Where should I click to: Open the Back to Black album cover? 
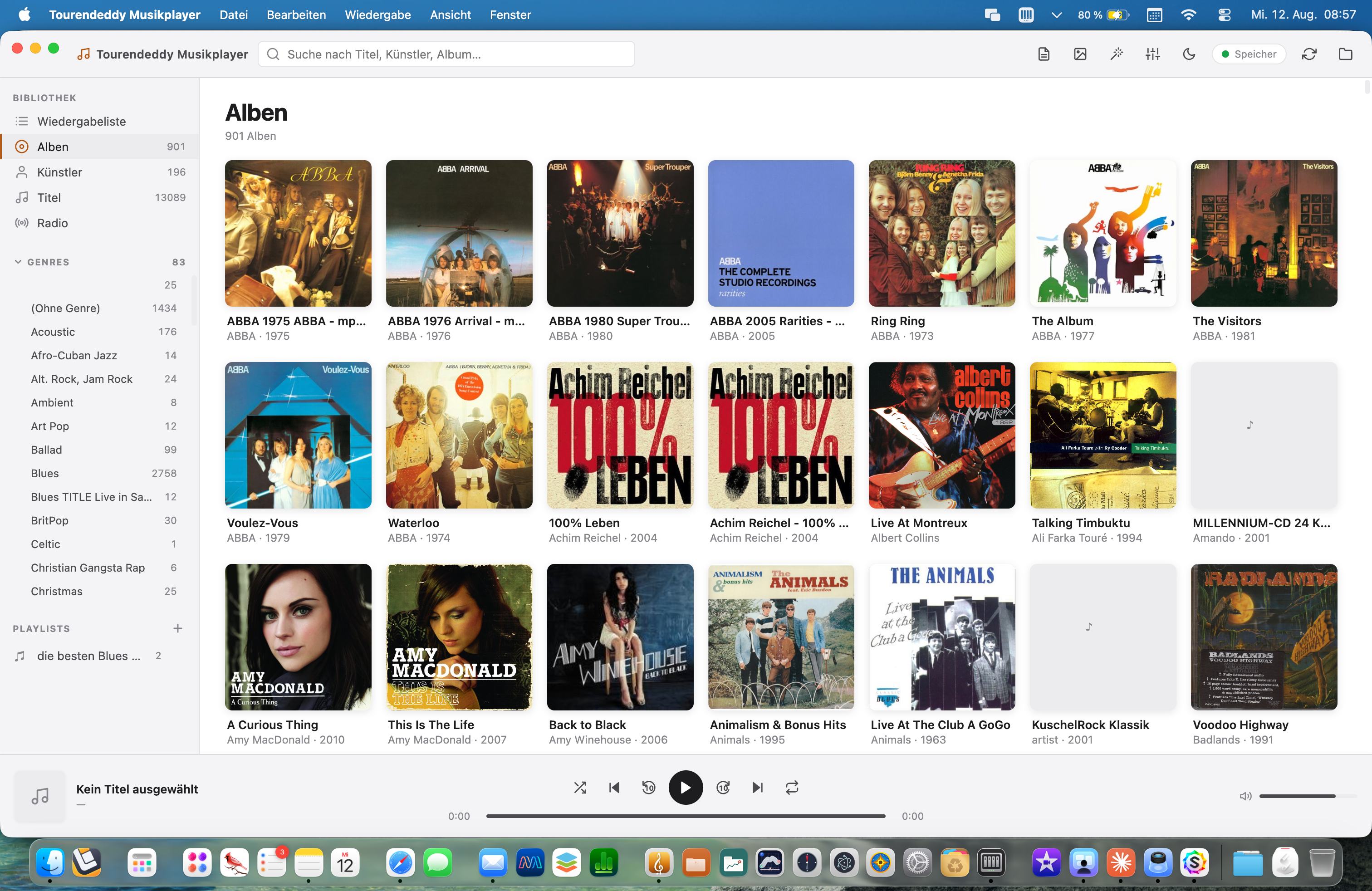620,637
